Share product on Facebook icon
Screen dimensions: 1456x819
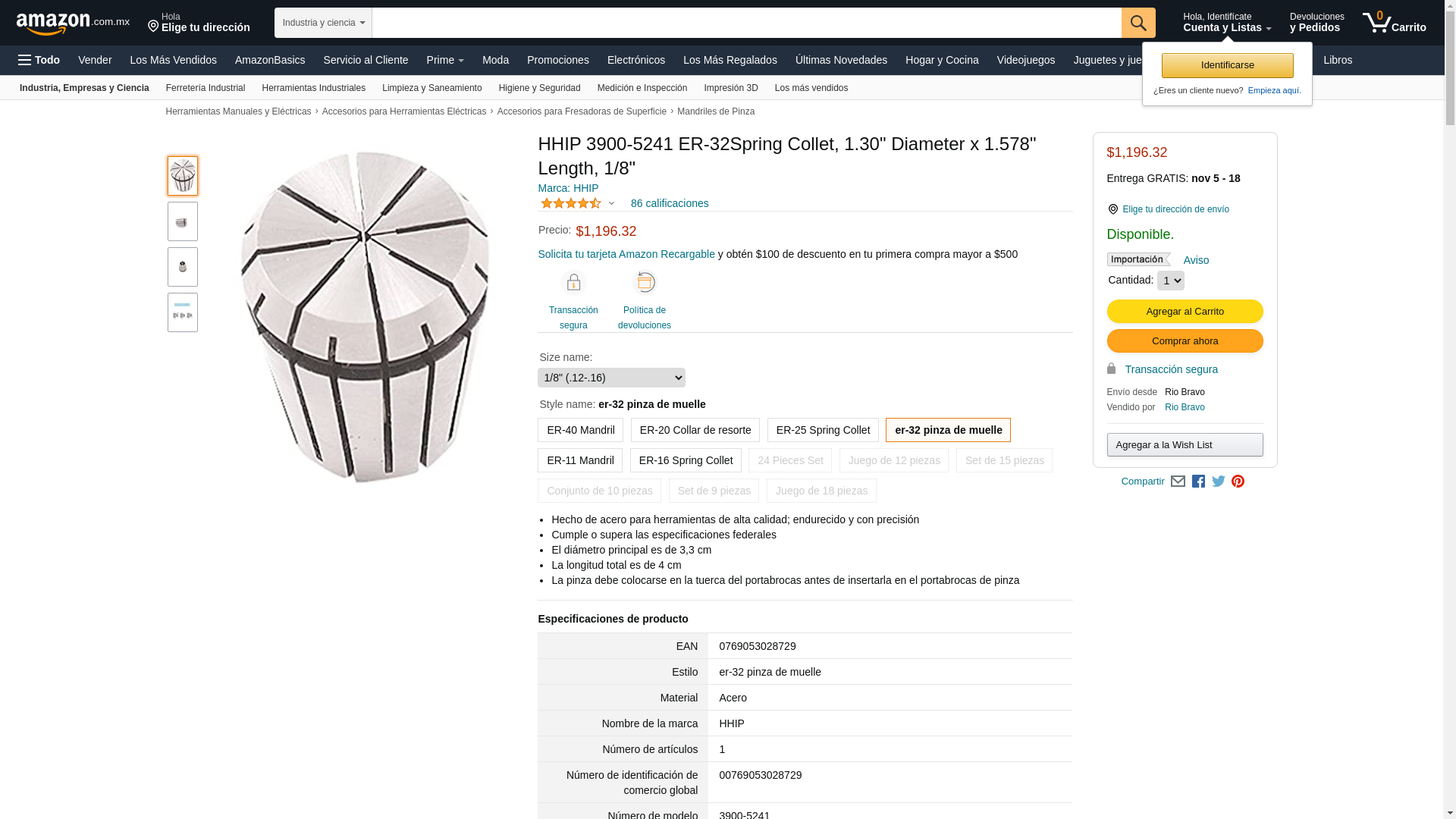1198,482
